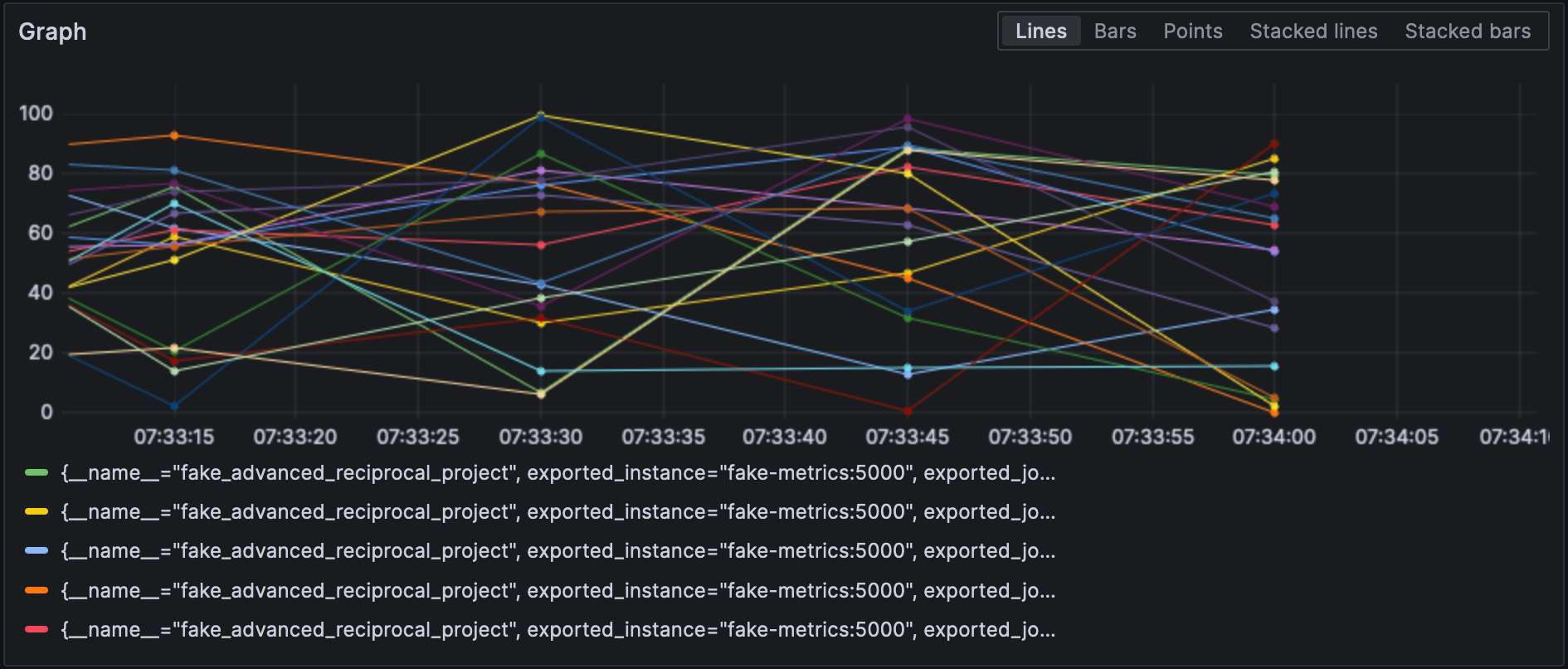Click the Graph panel title
The image size is (1568, 669).
click(x=52, y=32)
